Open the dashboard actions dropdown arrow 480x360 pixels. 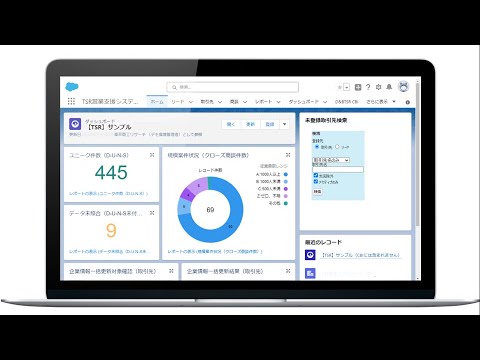[284, 124]
